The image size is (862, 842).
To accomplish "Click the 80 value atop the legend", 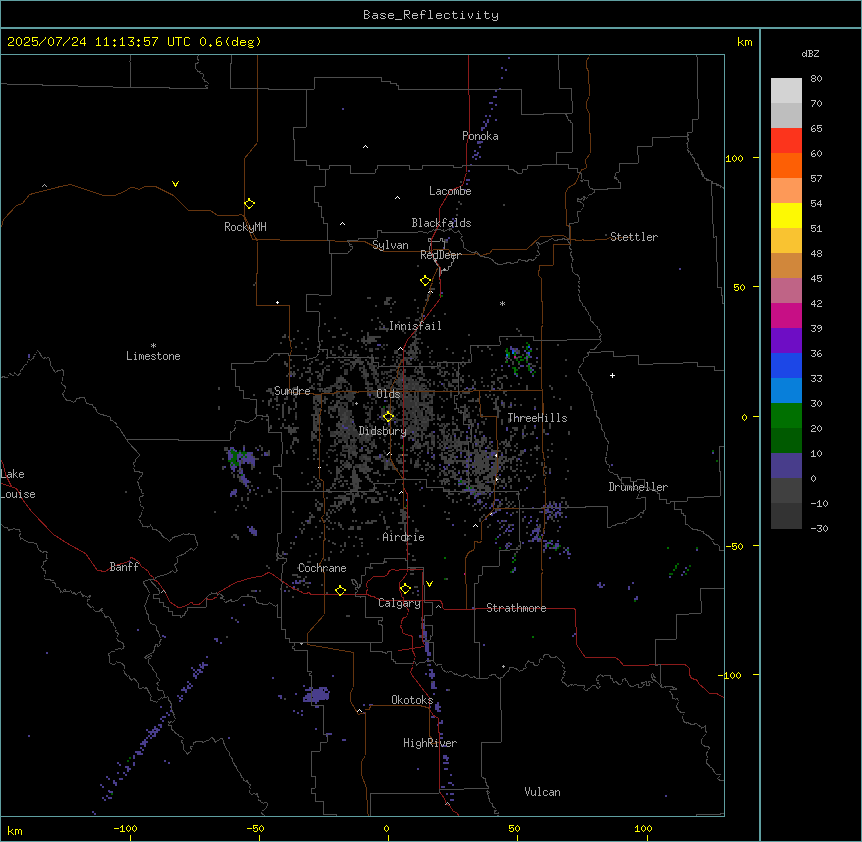I will (x=816, y=79).
